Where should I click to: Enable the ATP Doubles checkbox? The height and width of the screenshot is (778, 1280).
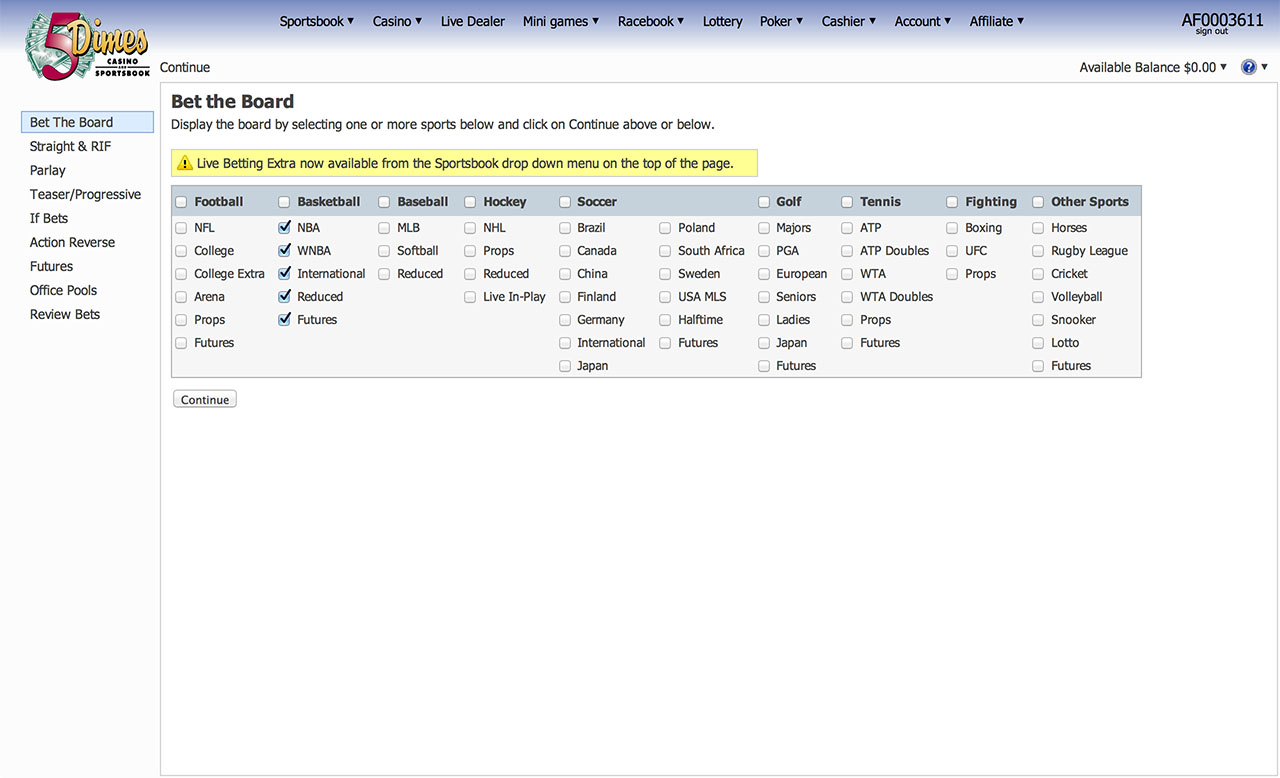(848, 251)
